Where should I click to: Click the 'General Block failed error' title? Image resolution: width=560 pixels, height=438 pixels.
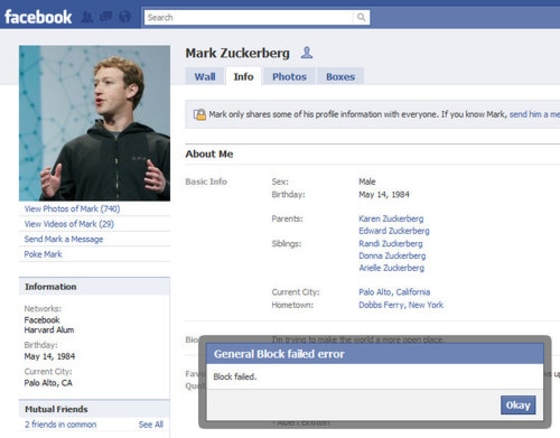pyautogui.click(x=279, y=354)
